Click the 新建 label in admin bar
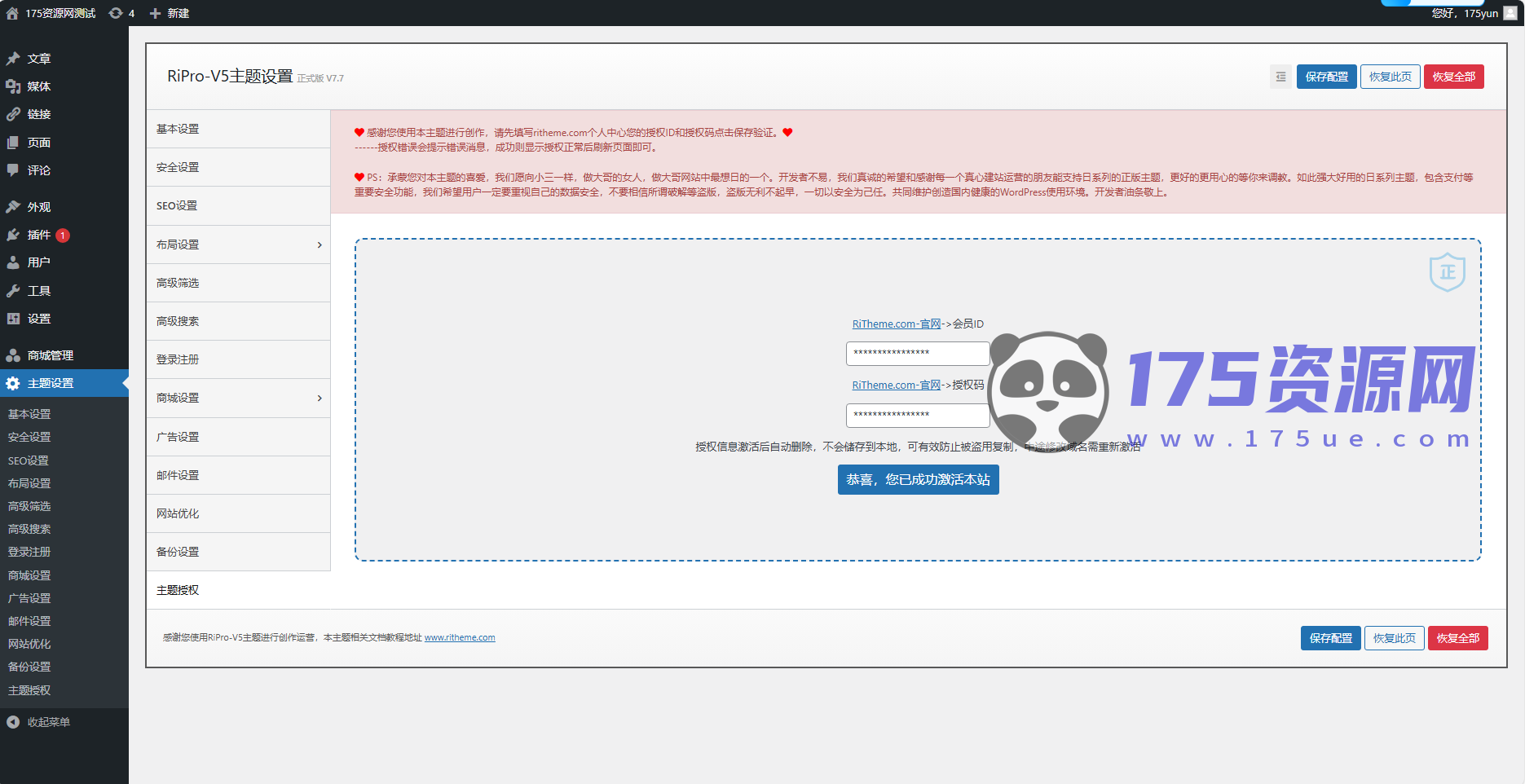Screen dimensions: 1525x784 pos(178,13)
